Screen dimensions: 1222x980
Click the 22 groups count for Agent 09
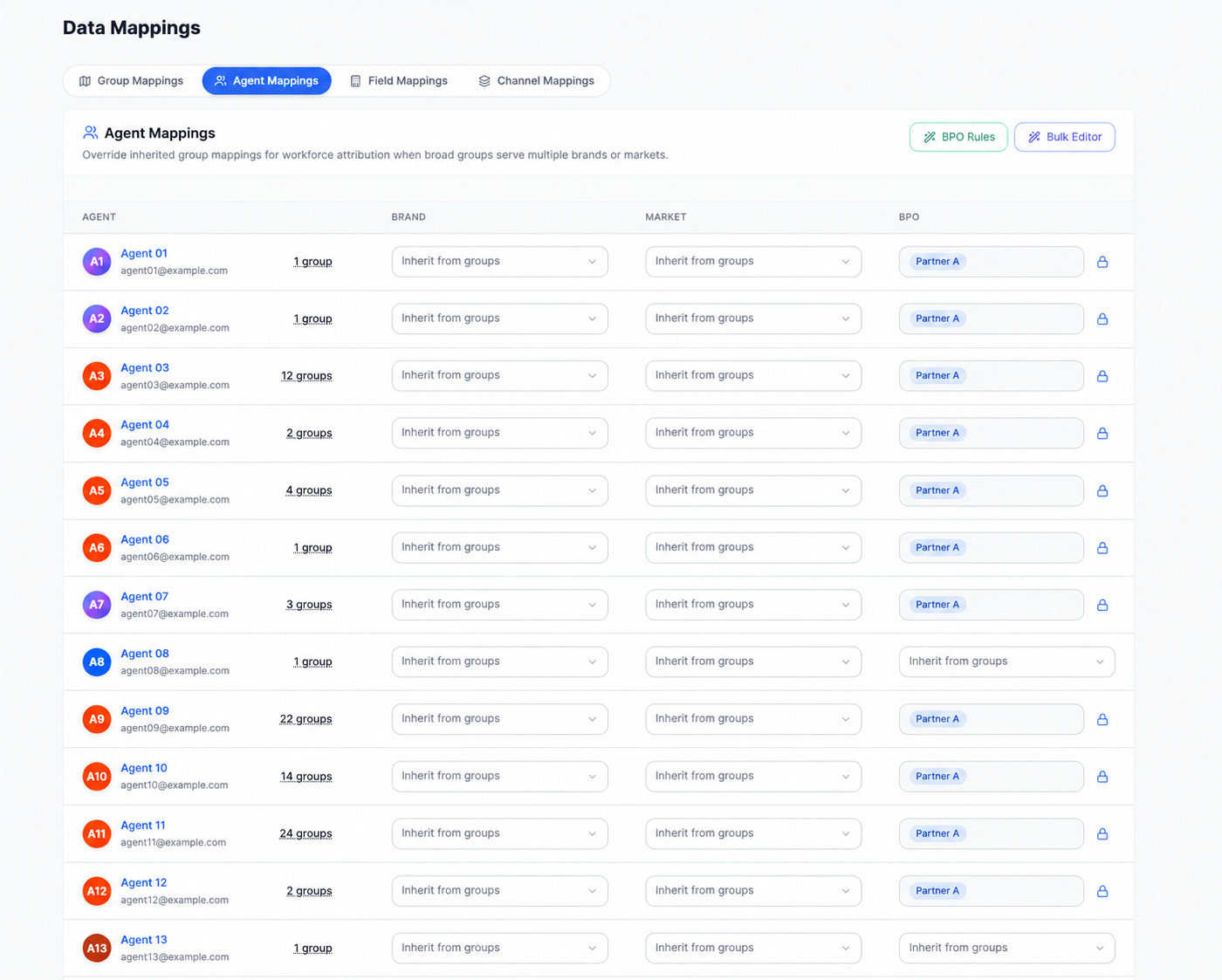click(x=305, y=719)
